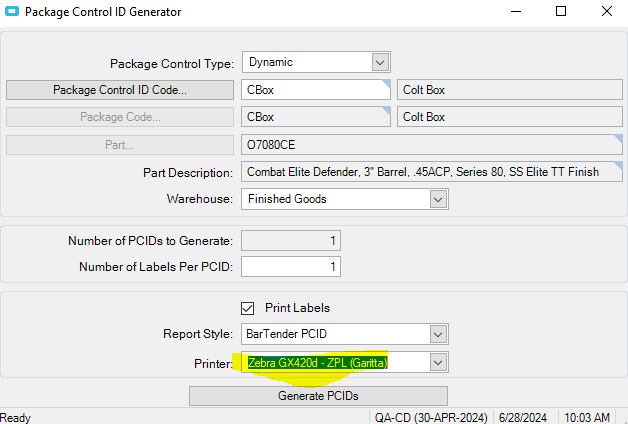Expand the Report Style dropdown arrow

tap(438, 334)
